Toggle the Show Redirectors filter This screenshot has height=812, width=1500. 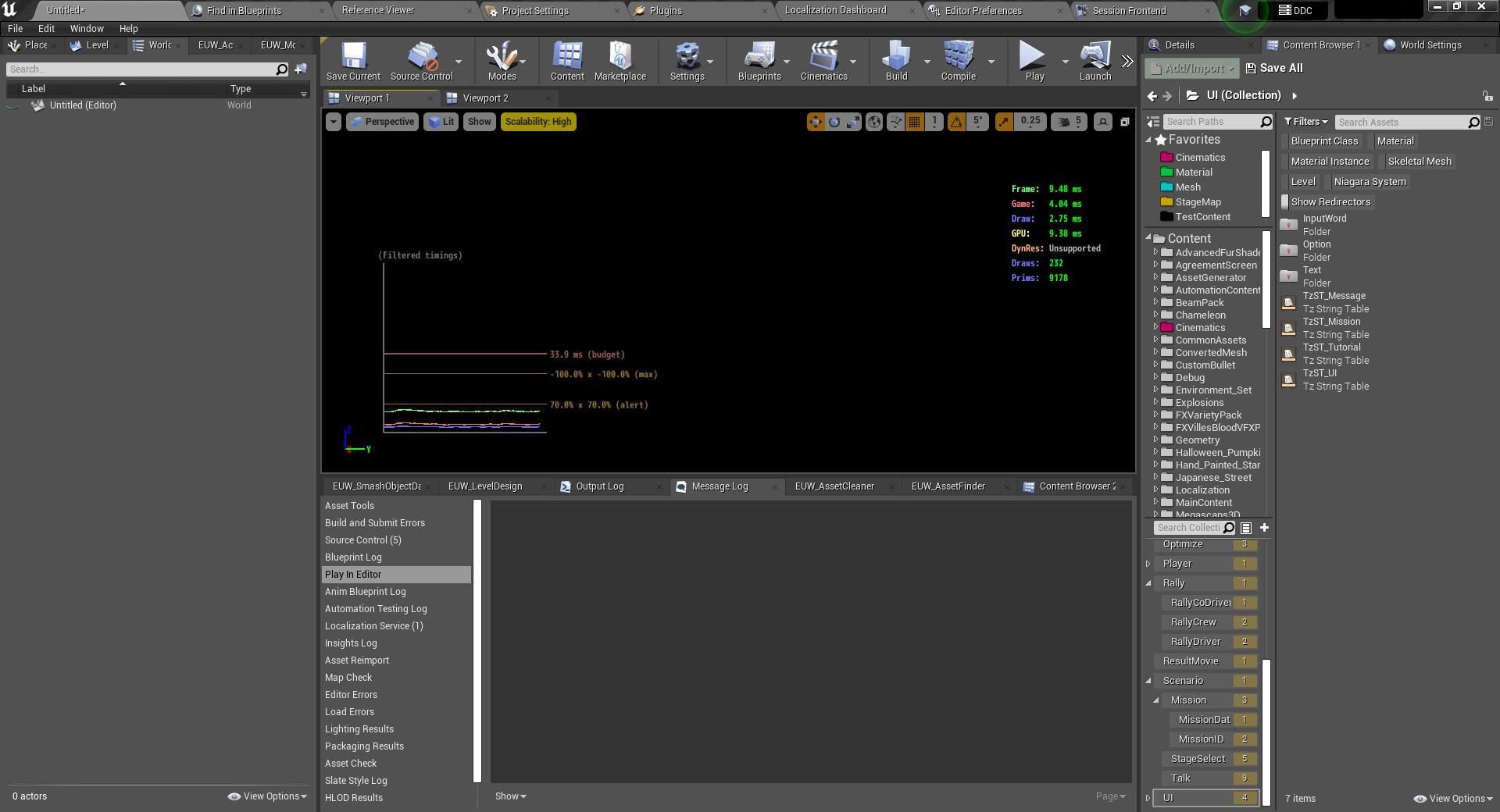[1330, 202]
